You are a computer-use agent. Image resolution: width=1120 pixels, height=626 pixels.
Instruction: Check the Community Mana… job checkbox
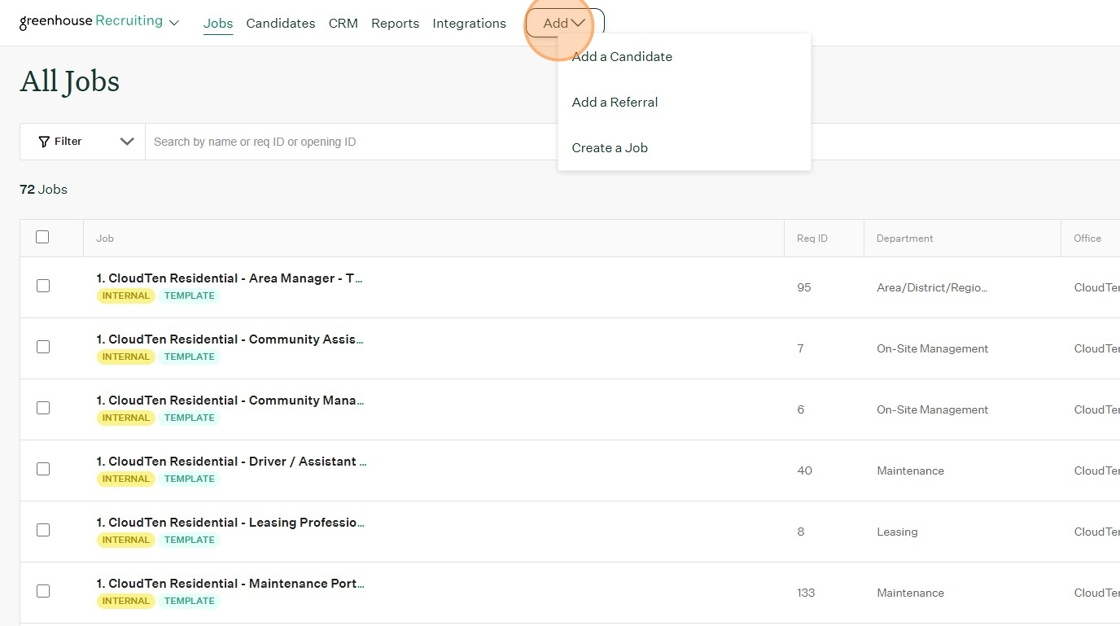pos(43,407)
